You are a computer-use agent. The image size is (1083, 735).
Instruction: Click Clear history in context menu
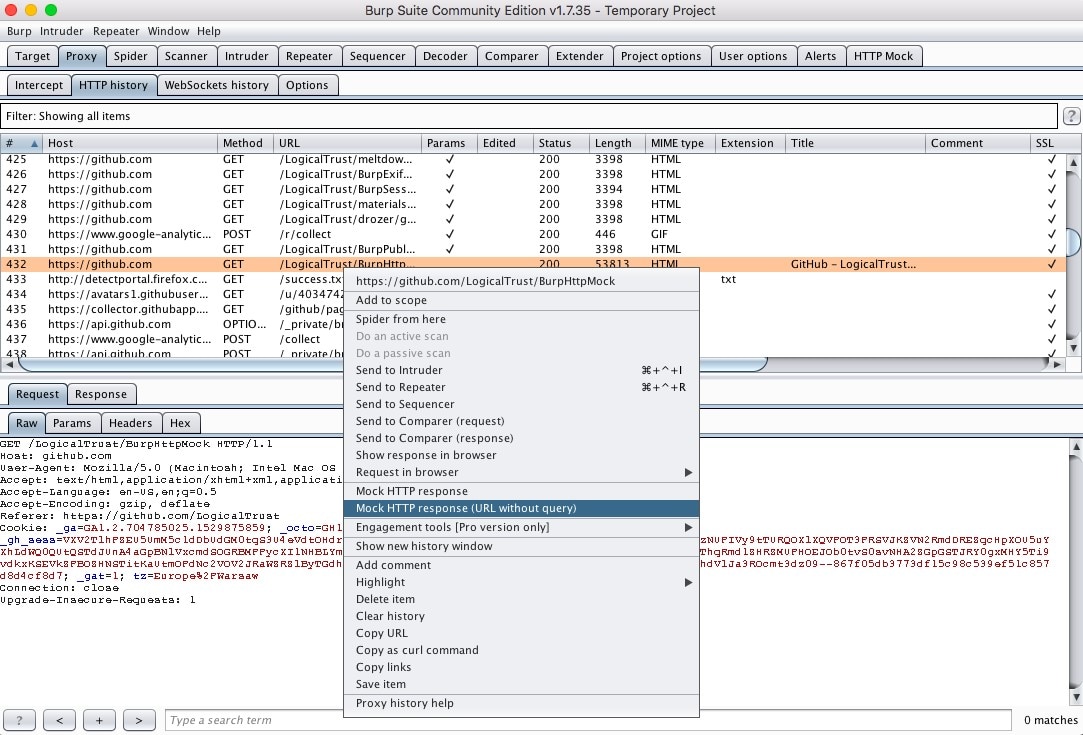click(389, 615)
